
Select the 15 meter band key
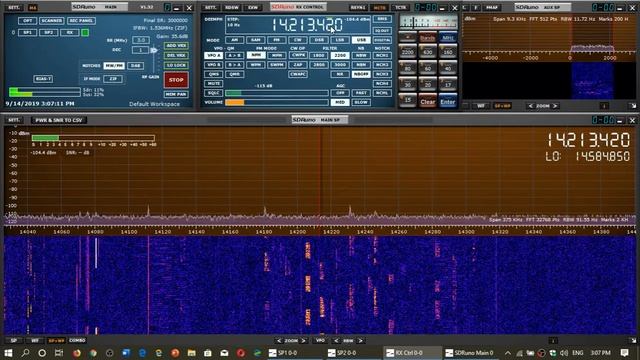point(407,100)
